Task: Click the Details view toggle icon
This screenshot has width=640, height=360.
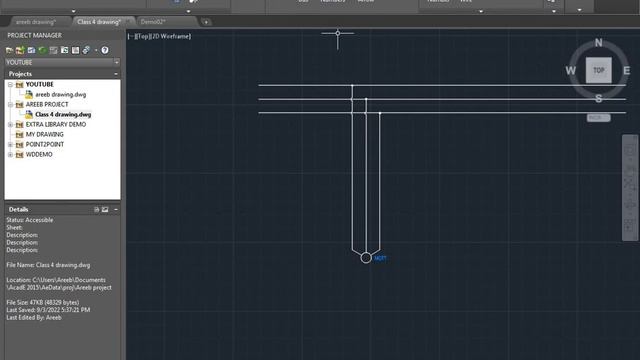Action: pyautogui.click(x=96, y=209)
